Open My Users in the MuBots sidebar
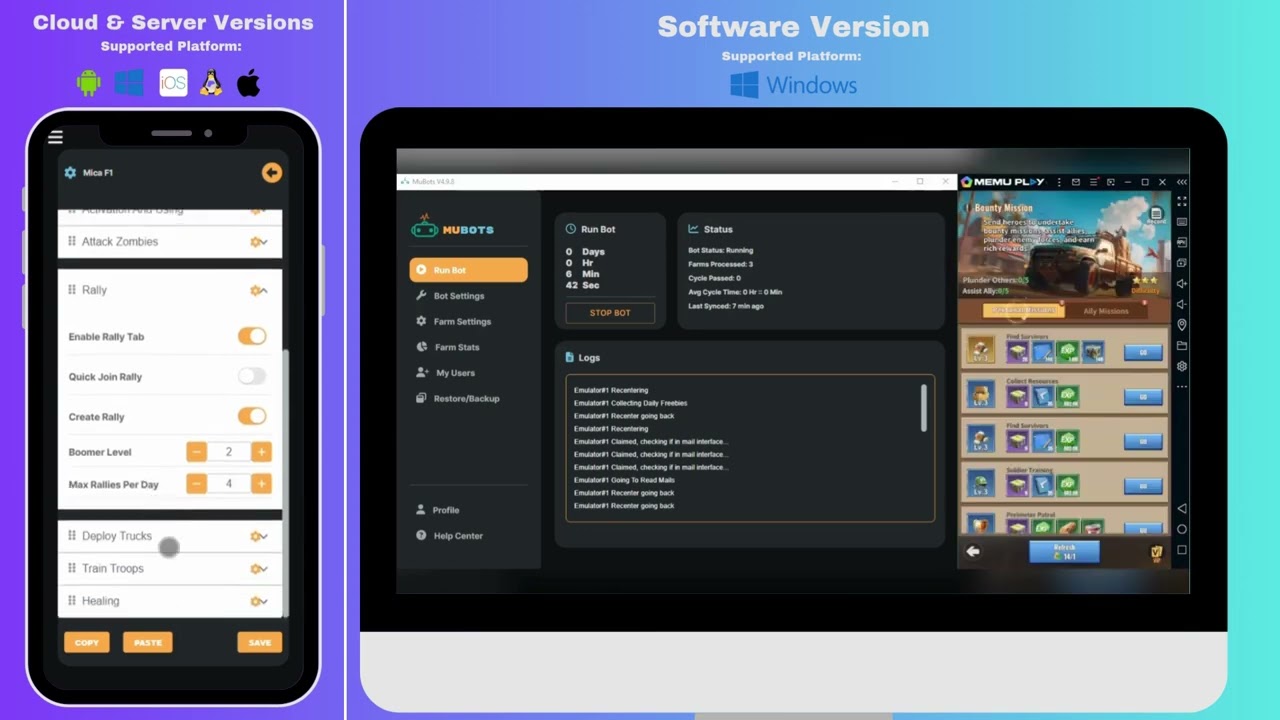 pos(446,373)
